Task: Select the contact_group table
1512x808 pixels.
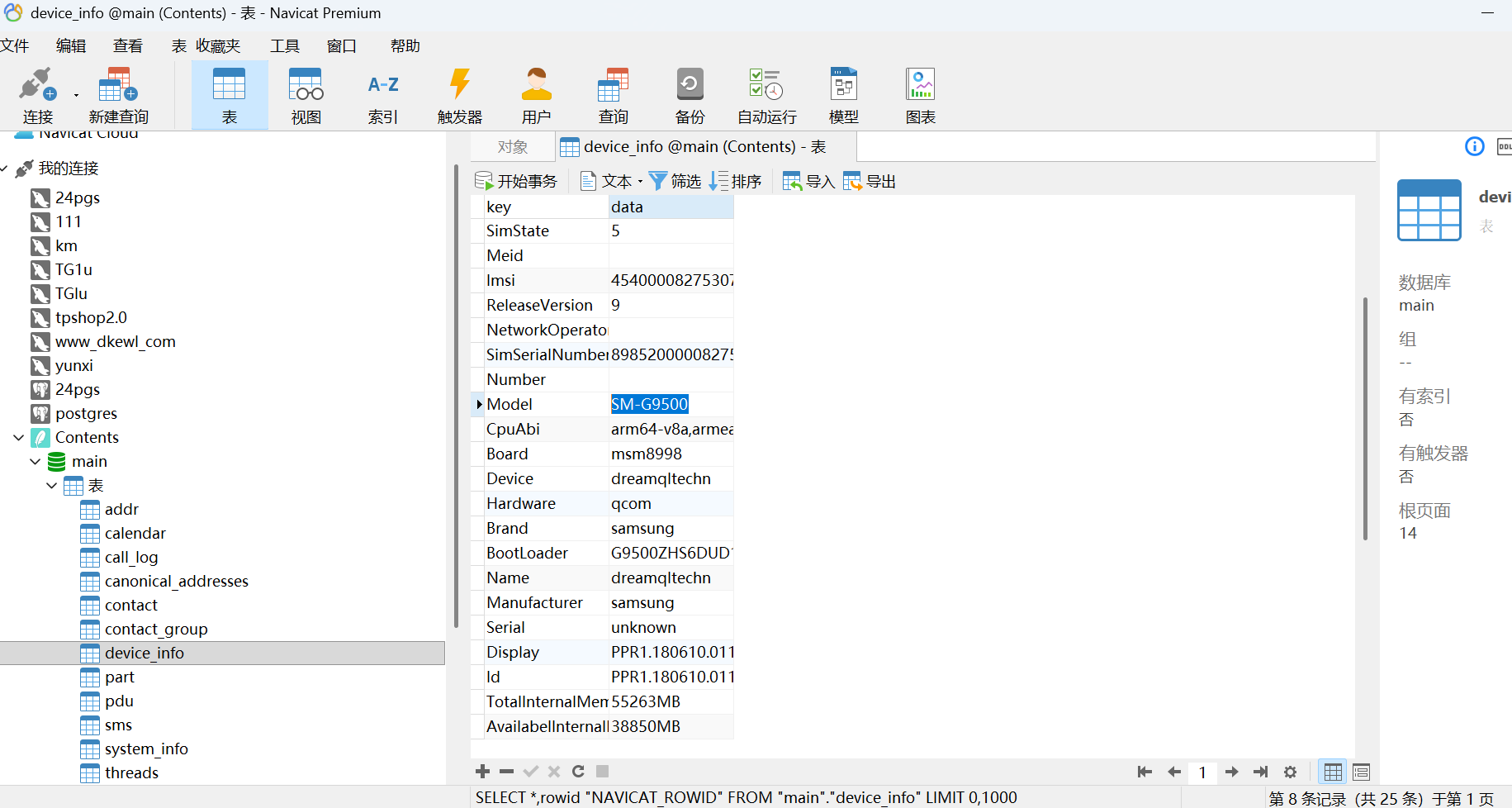Action: tap(156, 630)
